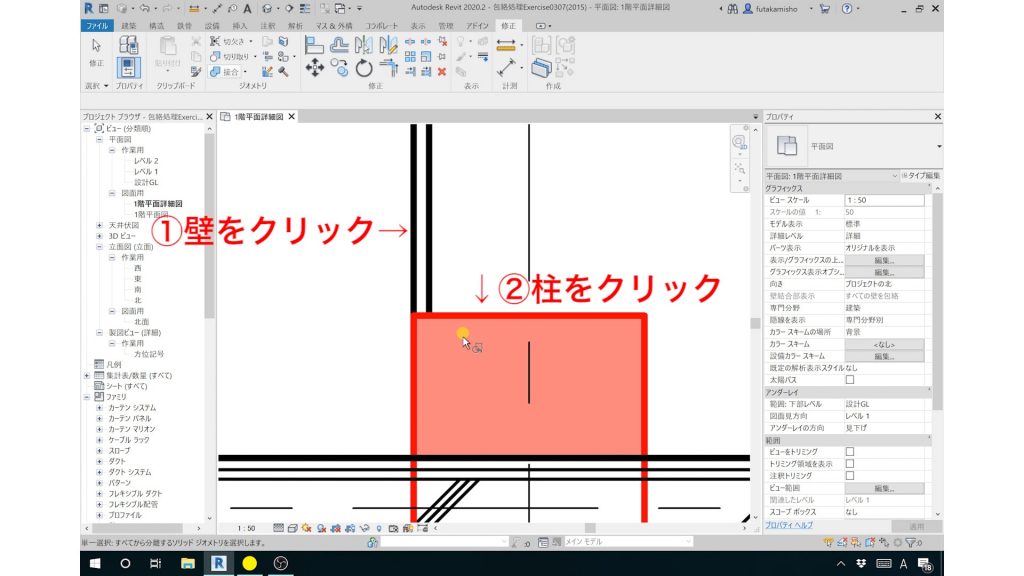Enable the ビューをトリミング checkbox
The height and width of the screenshot is (576, 1024).
pyautogui.click(x=850, y=452)
